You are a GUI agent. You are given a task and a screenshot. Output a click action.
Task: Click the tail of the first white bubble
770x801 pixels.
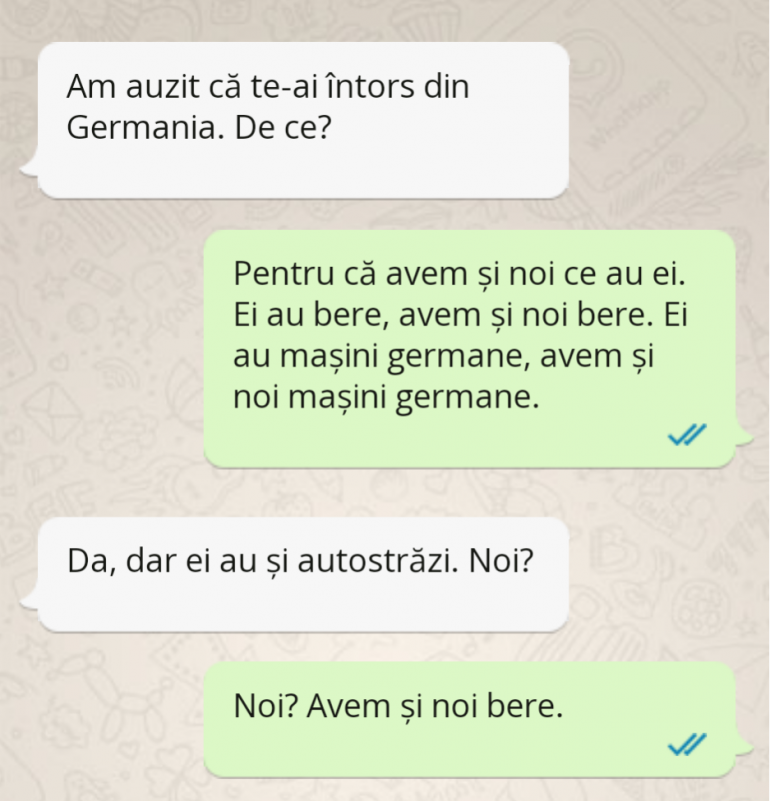coord(29,168)
